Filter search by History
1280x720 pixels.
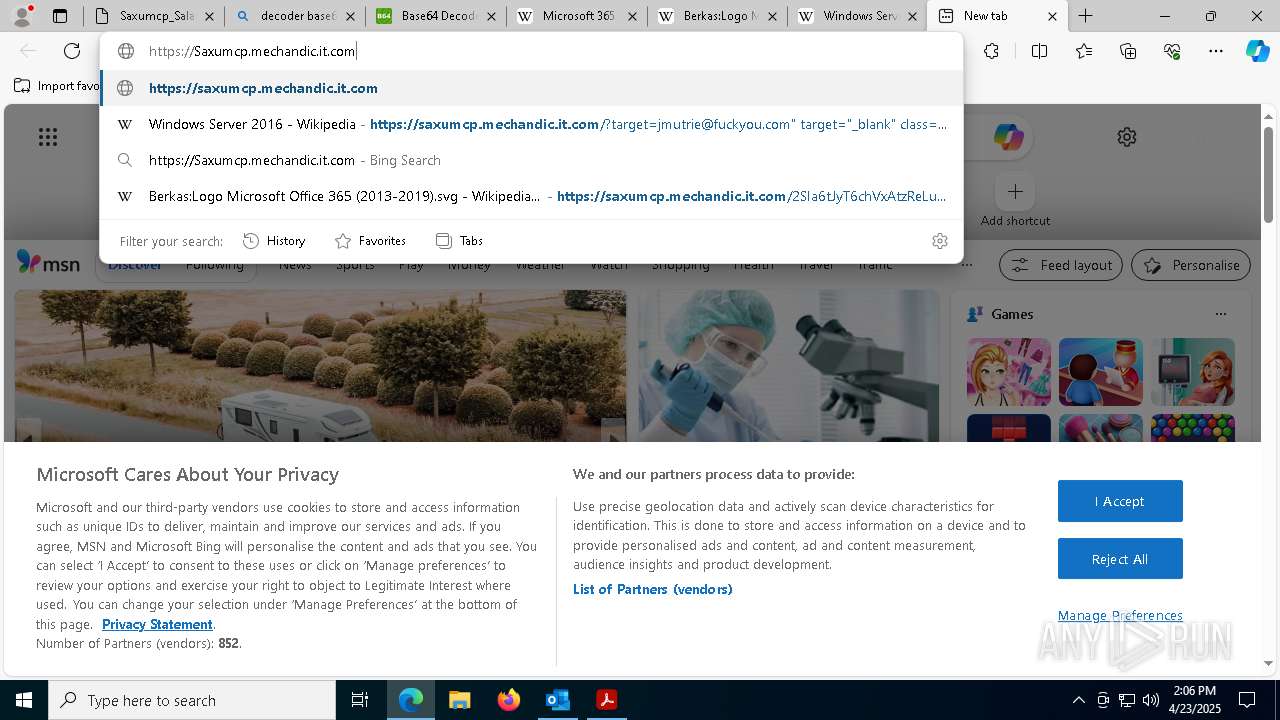tap(274, 241)
